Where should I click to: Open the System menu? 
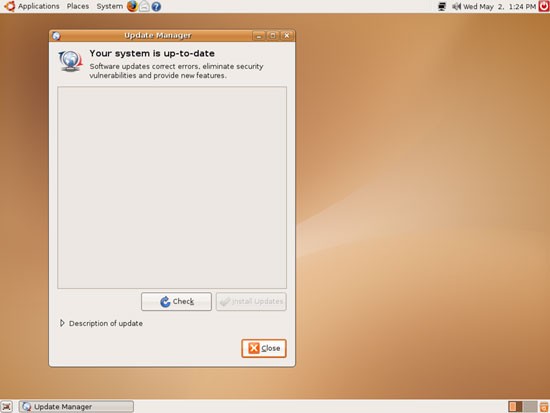(x=109, y=6)
